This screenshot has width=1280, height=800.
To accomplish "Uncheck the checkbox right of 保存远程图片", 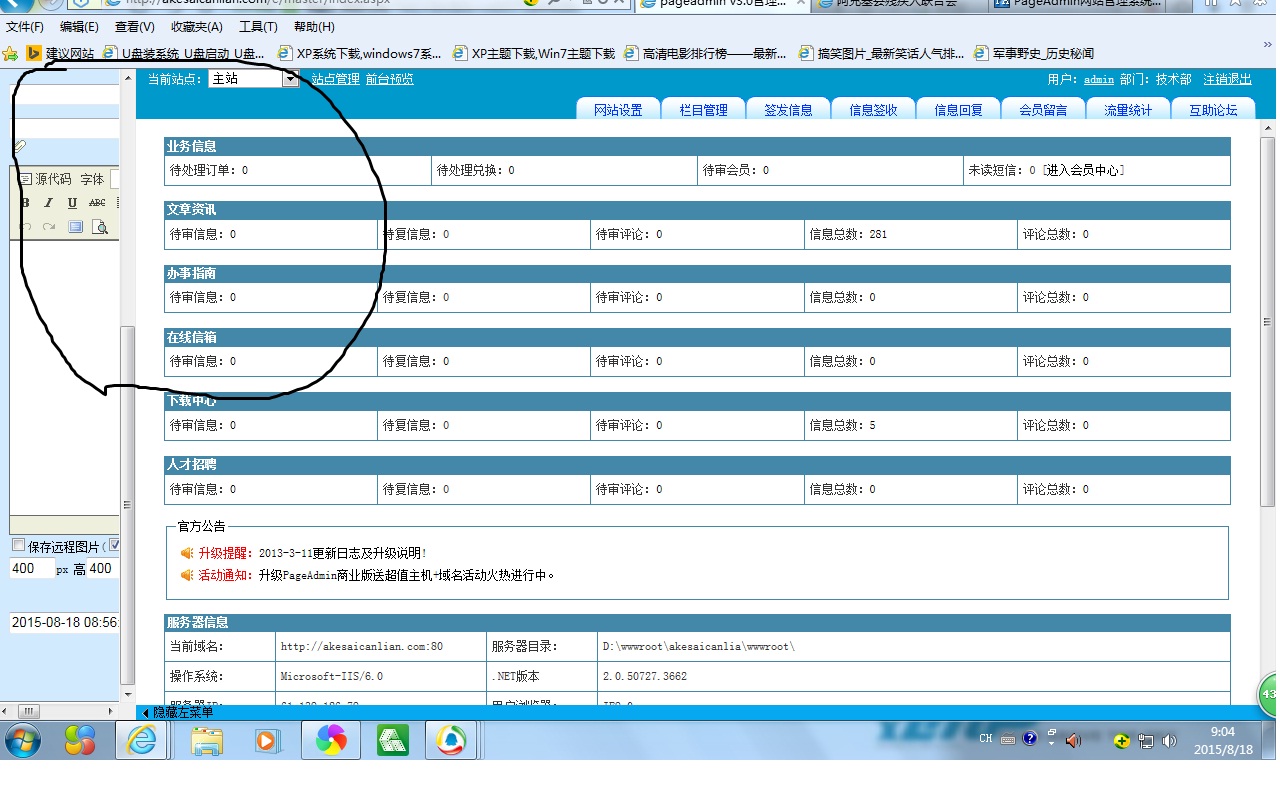I will point(114,546).
